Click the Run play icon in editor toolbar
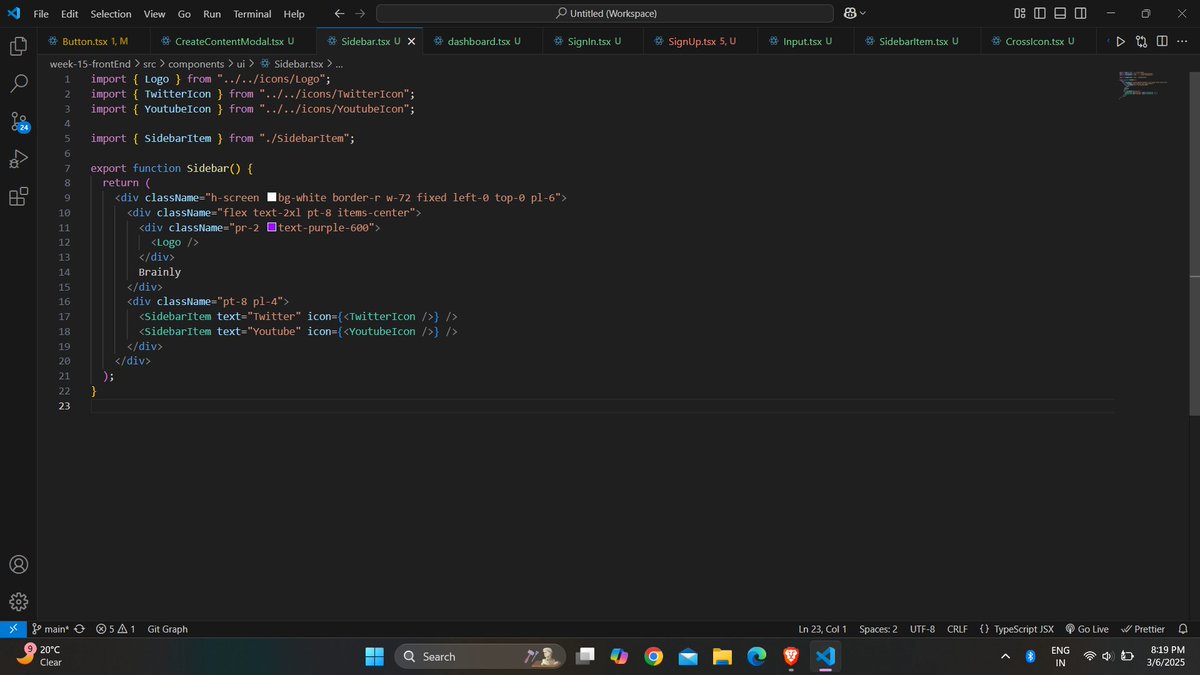Viewport: 1200px width, 675px height. click(1120, 41)
